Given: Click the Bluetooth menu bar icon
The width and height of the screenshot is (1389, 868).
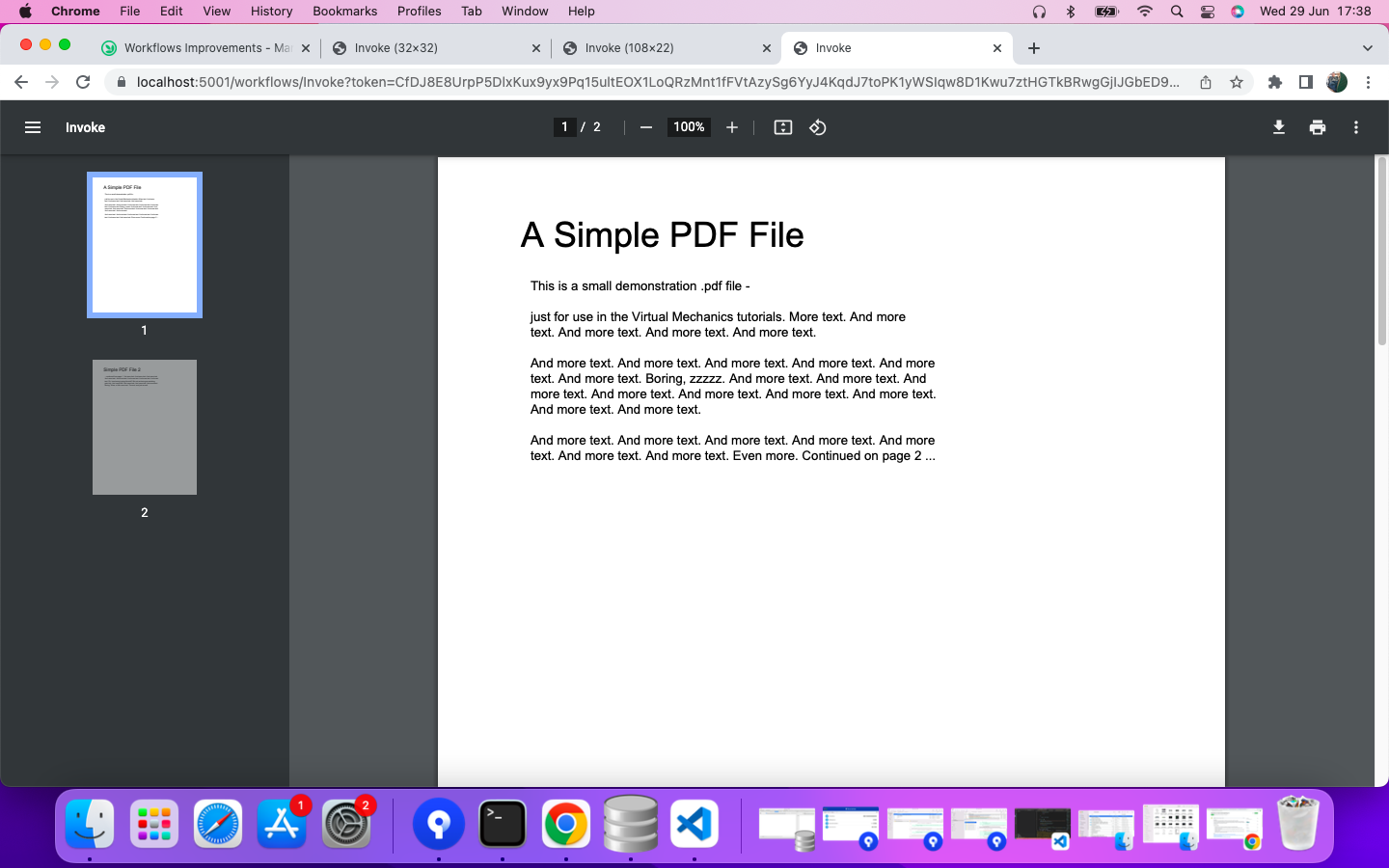Looking at the screenshot, I should 1071,12.
